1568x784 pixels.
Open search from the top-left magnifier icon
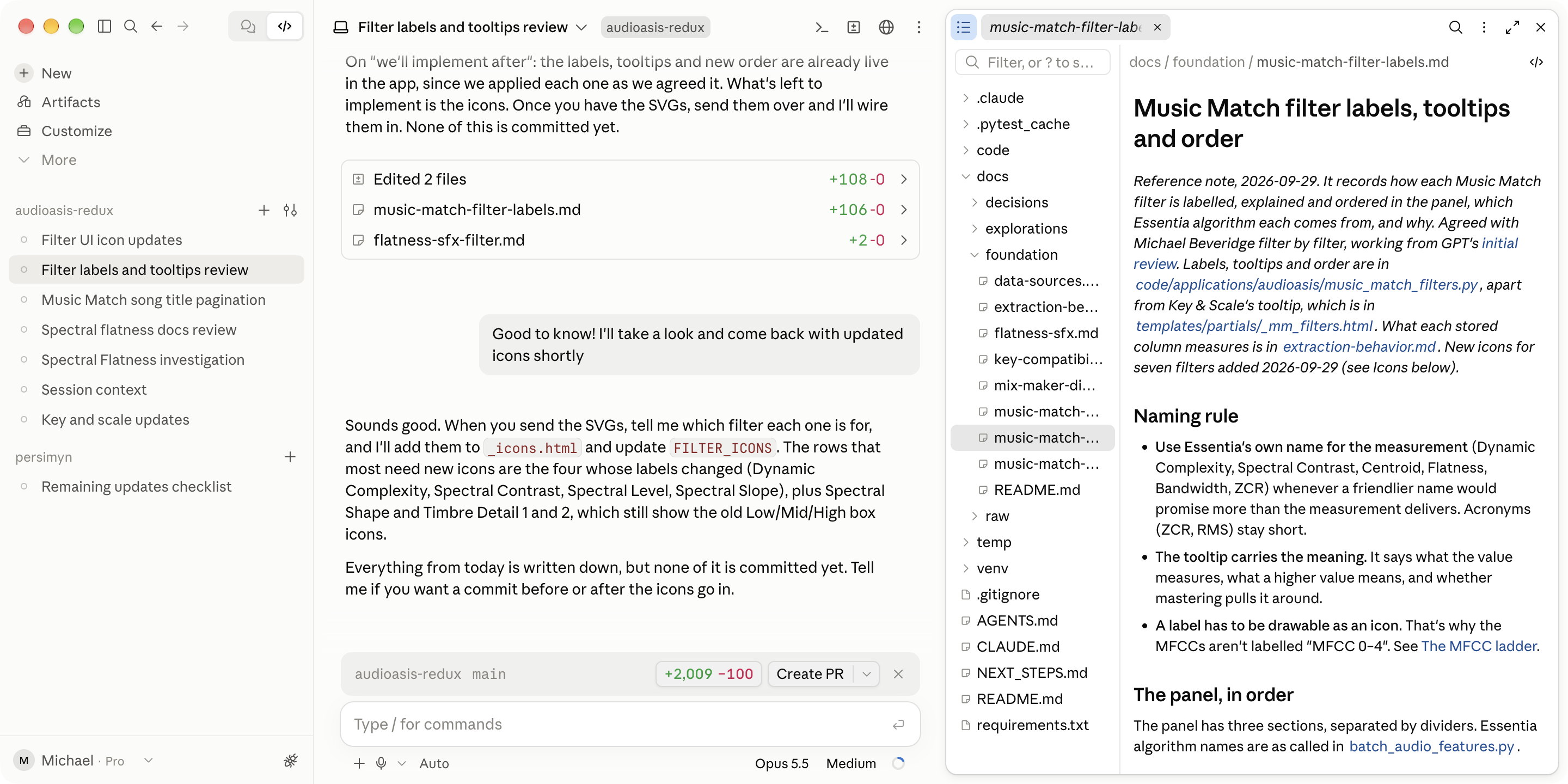pos(130,26)
